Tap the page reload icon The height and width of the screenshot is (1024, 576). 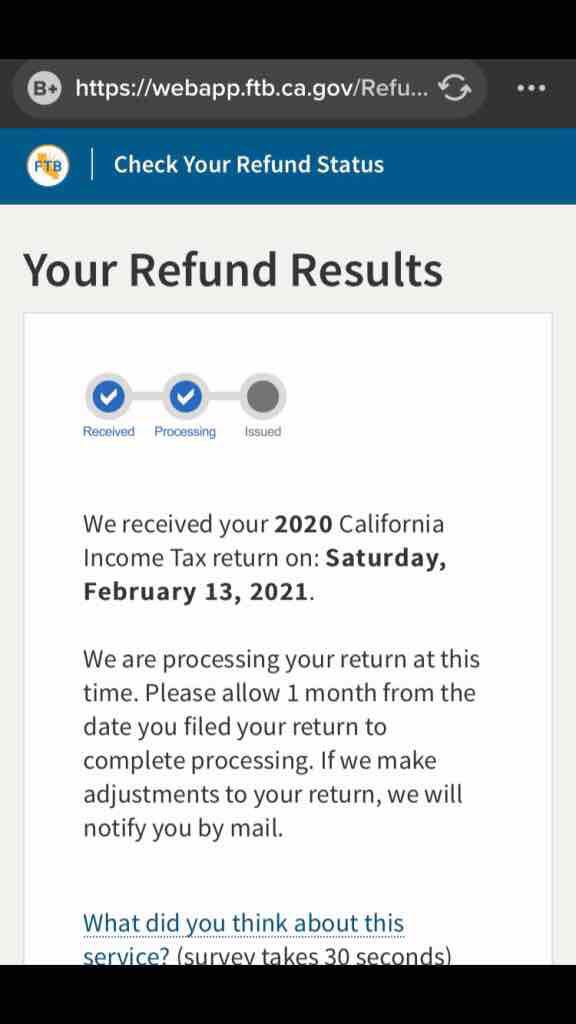coord(455,88)
